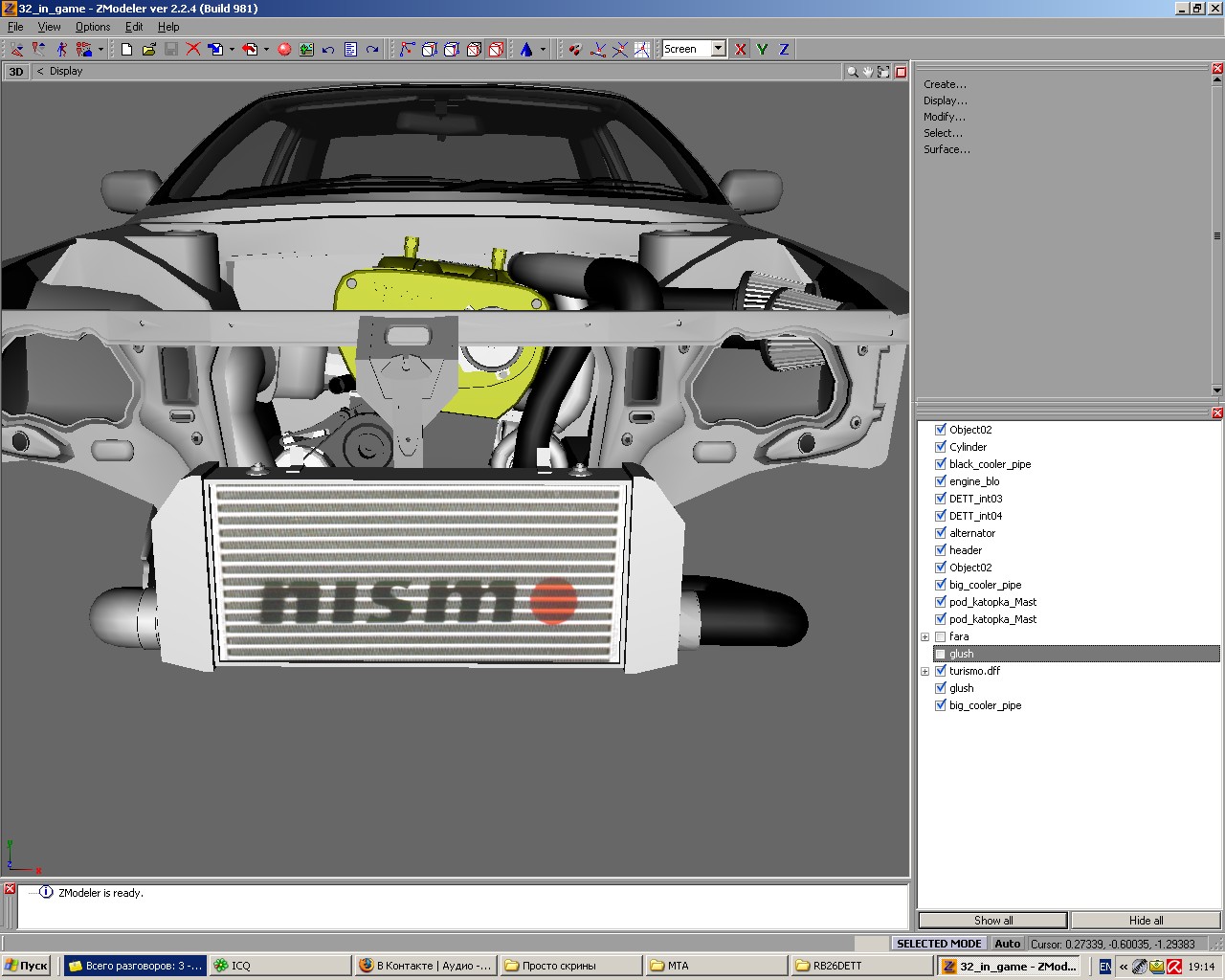Click the Hide all button

[x=1146, y=920]
